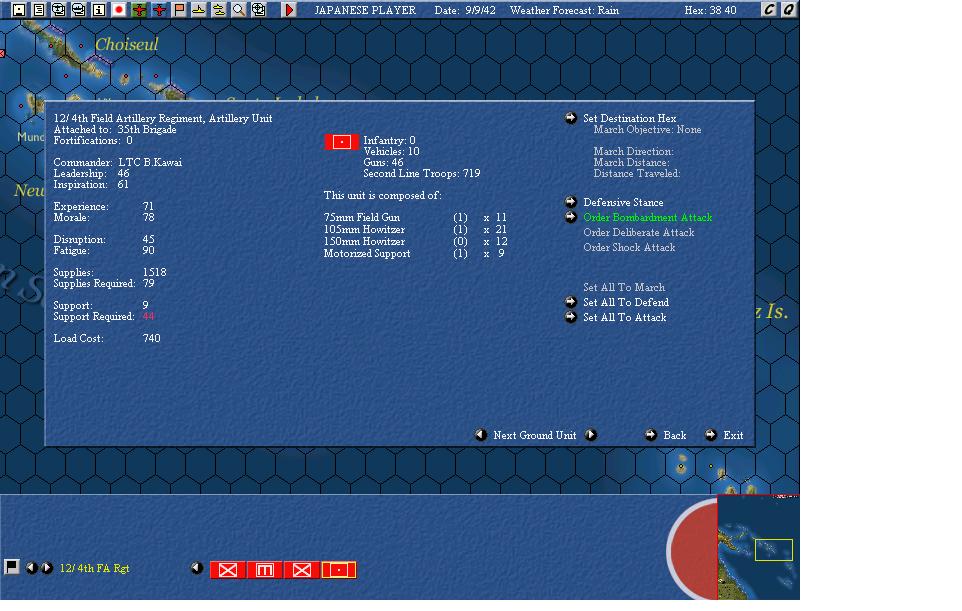Image resolution: width=962 pixels, height=611 pixels.
Task: Click the single yellow ship toolbar icon
Action: 199,10
